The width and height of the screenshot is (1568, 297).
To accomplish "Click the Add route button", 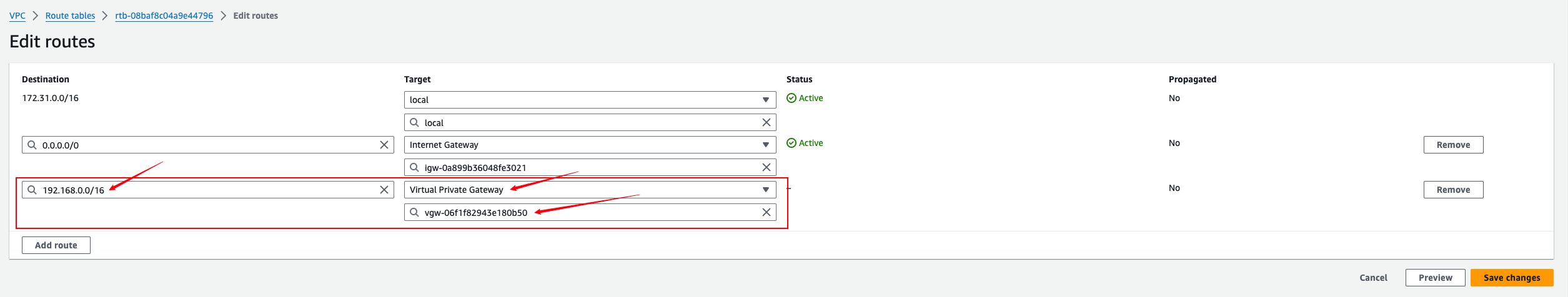I will [56, 245].
